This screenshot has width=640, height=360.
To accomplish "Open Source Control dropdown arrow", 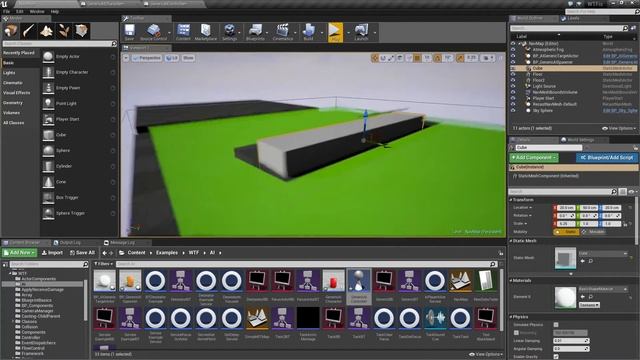I will point(169,32).
